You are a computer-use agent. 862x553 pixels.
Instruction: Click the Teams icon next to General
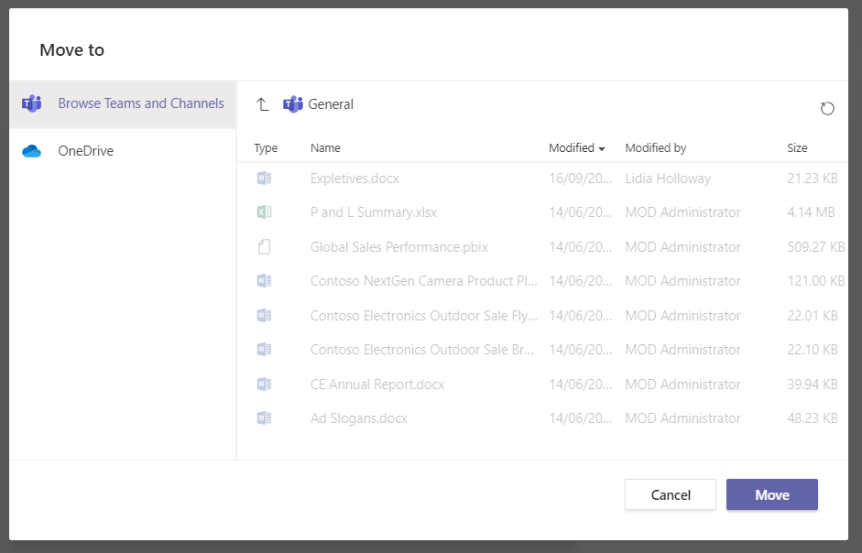coord(293,104)
